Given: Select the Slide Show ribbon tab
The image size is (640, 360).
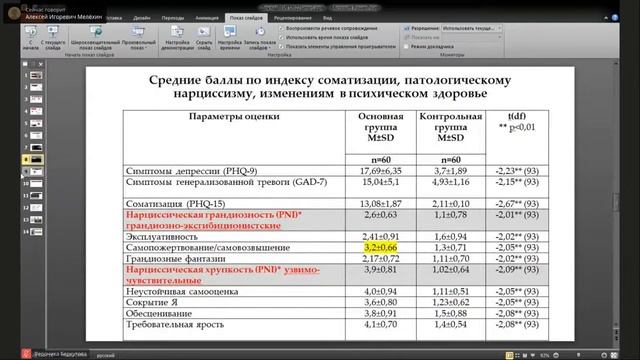Looking at the screenshot, I should [x=246, y=18].
